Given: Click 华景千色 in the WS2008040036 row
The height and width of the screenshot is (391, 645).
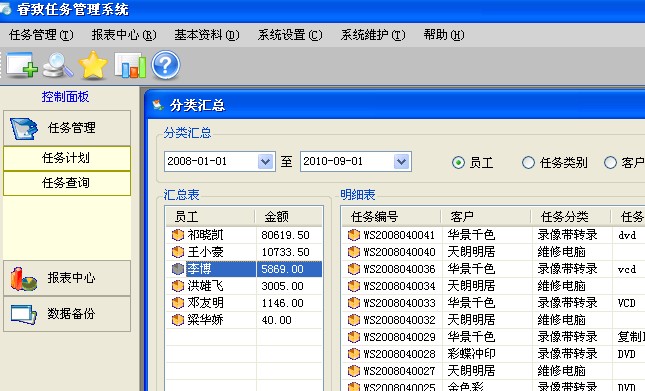Looking at the screenshot, I should pyautogui.click(x=471, y=269).
